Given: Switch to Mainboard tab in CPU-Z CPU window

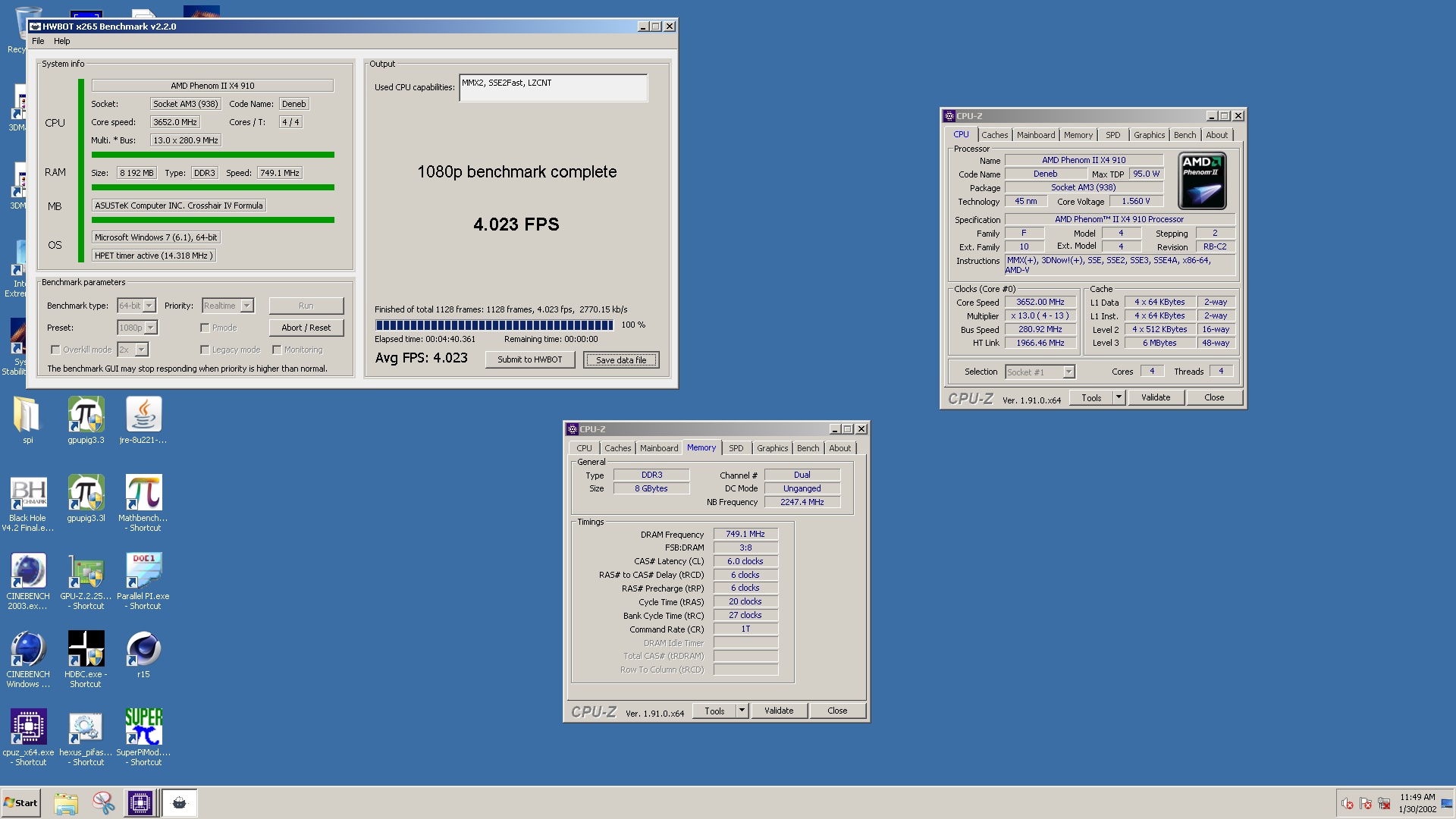Looking at the screenshot, I should (1036, 135).
